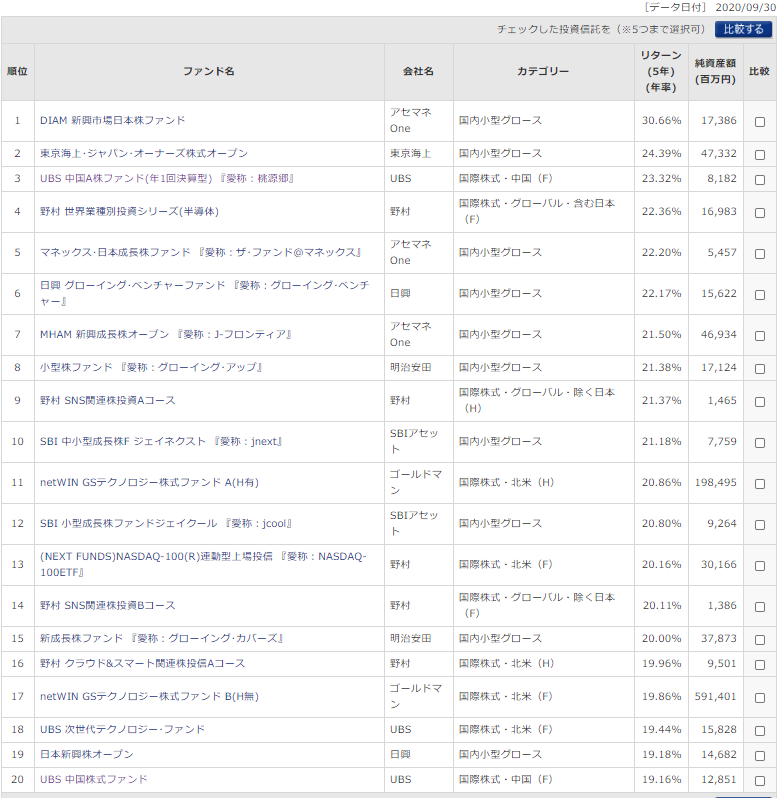Open SBI 中小型成長株F ジェイネクスト link
This screenshot has height=798, width=777.
point(160,442)
